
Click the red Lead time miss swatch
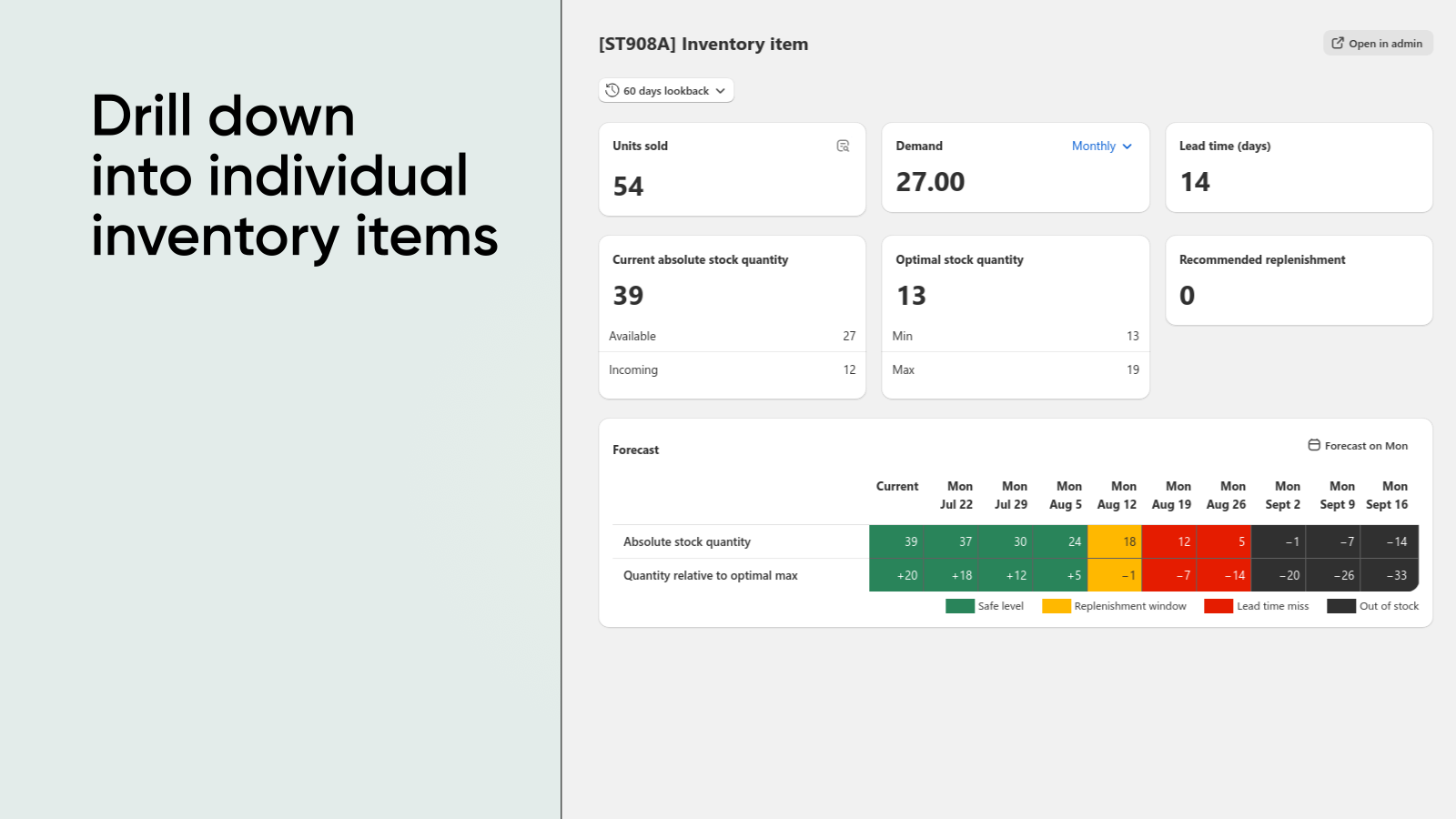(1218, 606)
